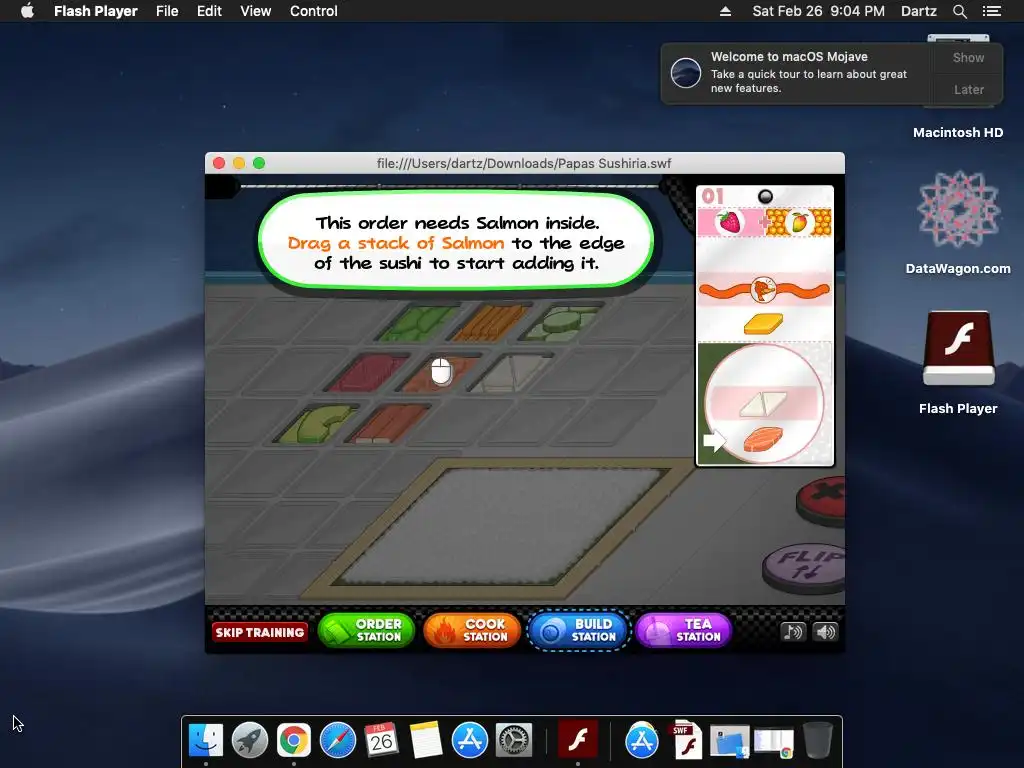Open Notes from the Dock

(x=426, y=741)
